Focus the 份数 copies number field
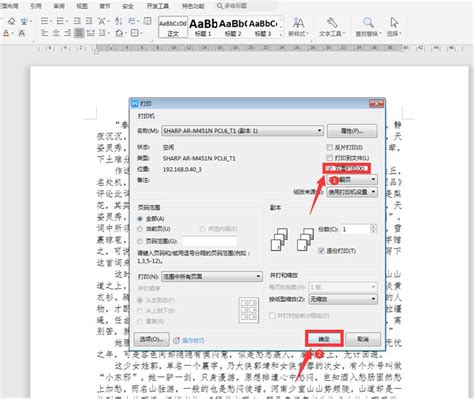The width and height of the screenshot is (474, 399). (x=356, y=229)
